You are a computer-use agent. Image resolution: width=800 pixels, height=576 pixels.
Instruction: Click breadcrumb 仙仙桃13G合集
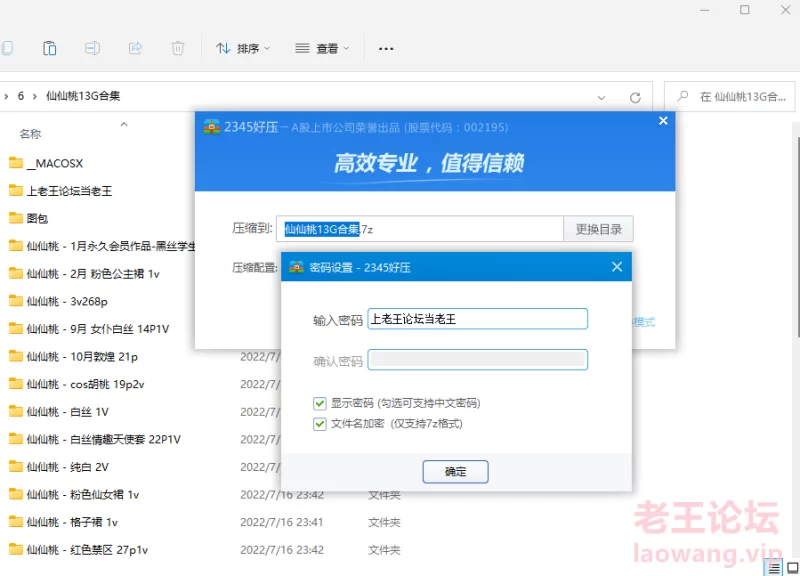coord(83,96)
